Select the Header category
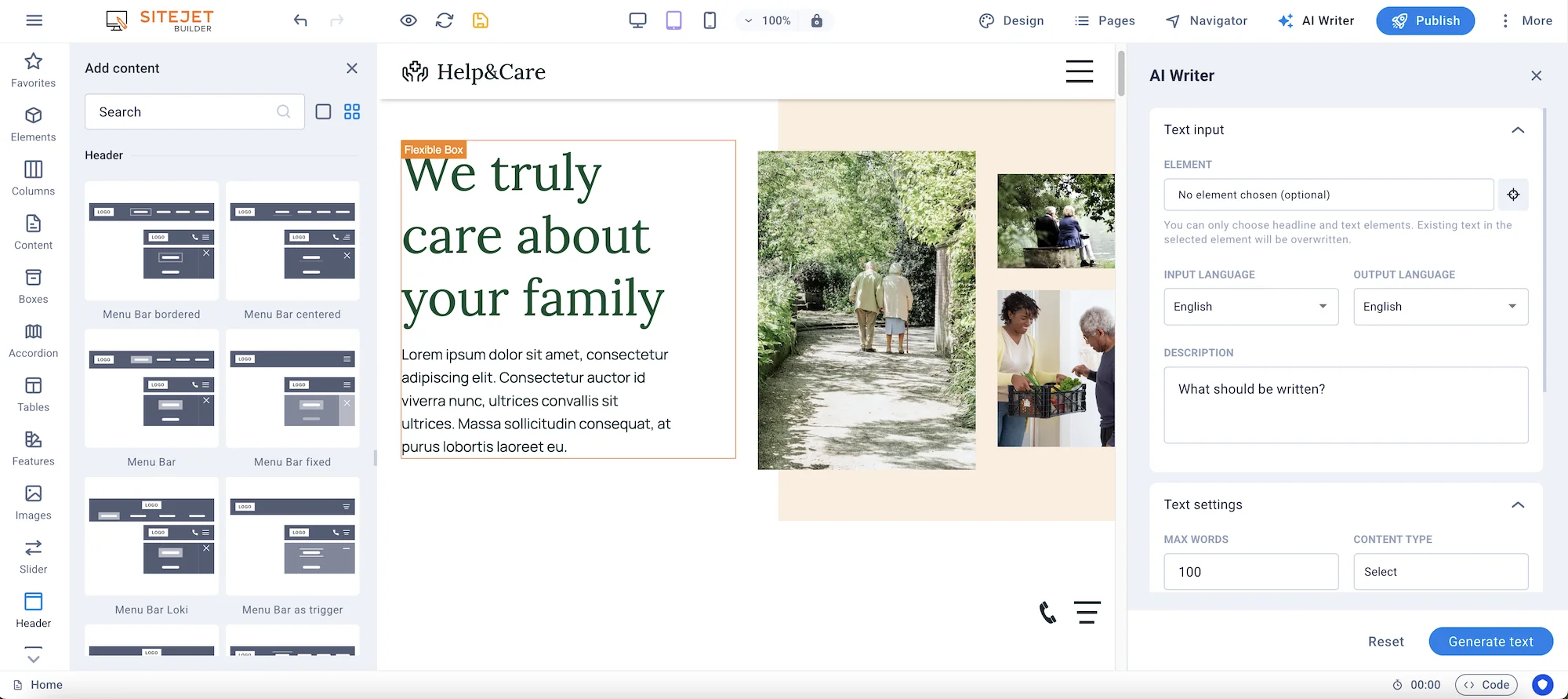Viewport: 1568px width, 699px height. 34,611
